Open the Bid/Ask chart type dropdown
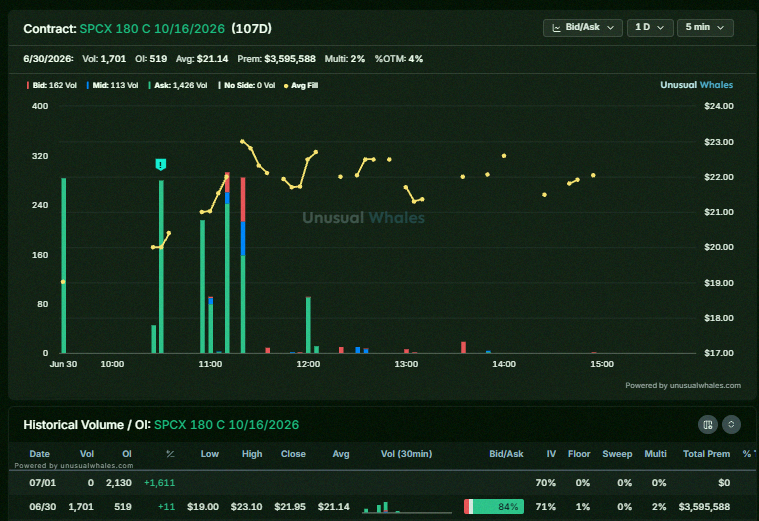Image resolution: width=759 pixels, height=521 pixels. [x=583, y=28]
